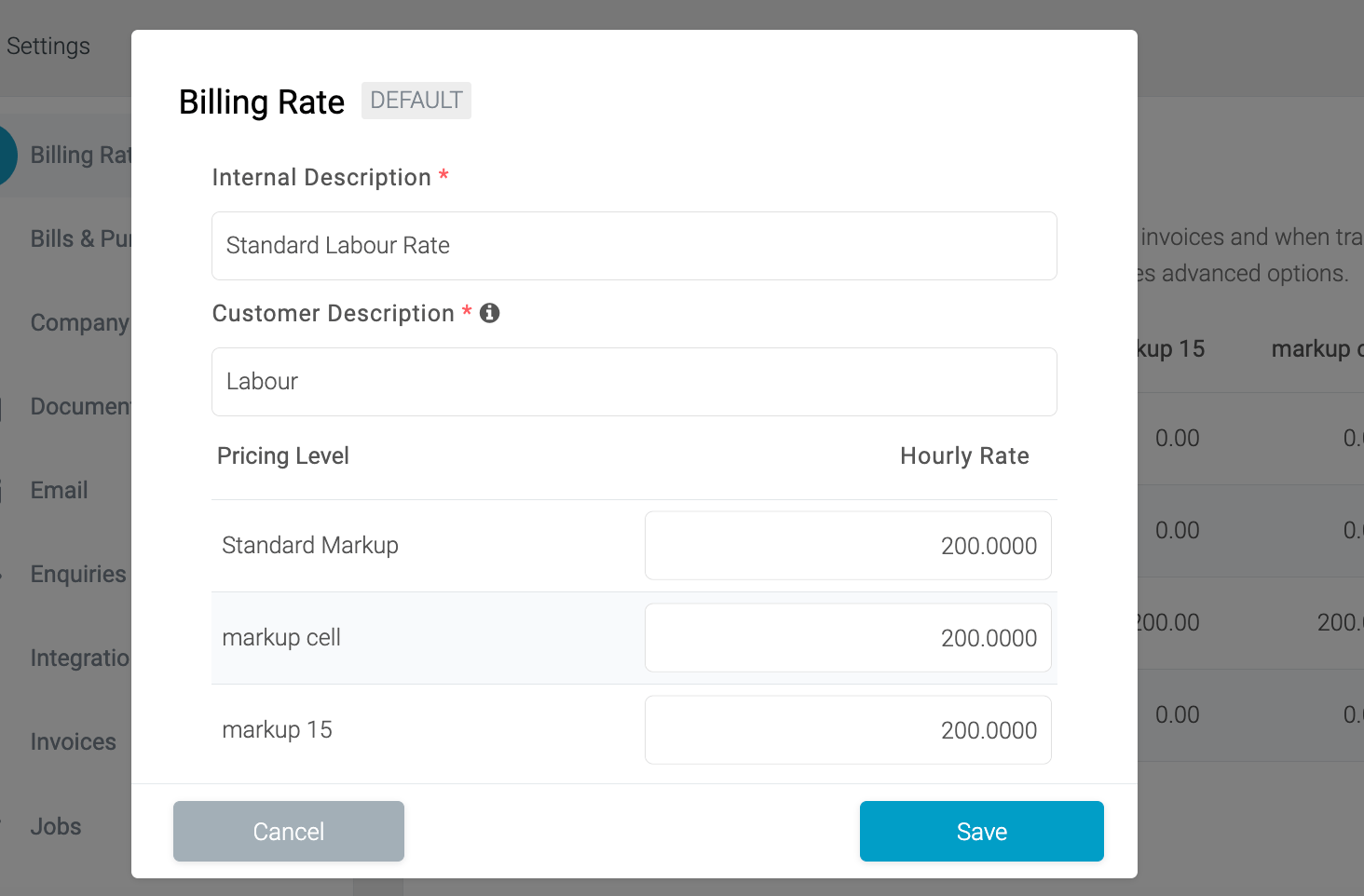Click the markup 15 hourly rate field
Image resolution: width=1364 pixels, height=896 pixels.
click(x=847, y=729)
